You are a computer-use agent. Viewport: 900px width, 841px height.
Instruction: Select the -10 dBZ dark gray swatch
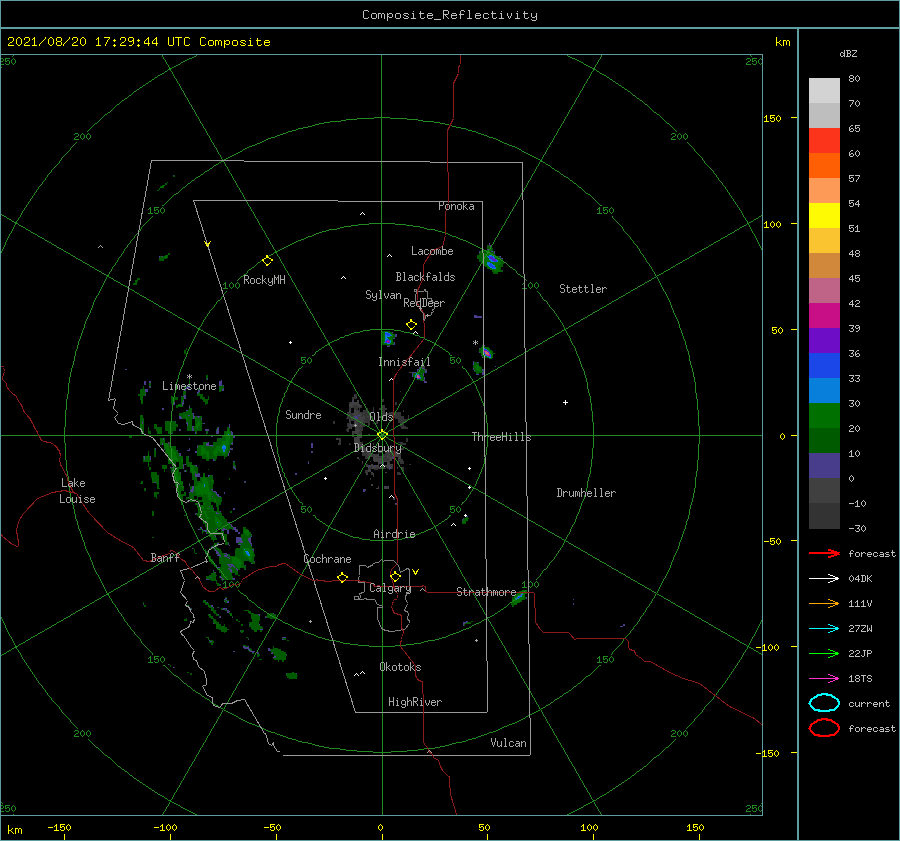[824, 516]
